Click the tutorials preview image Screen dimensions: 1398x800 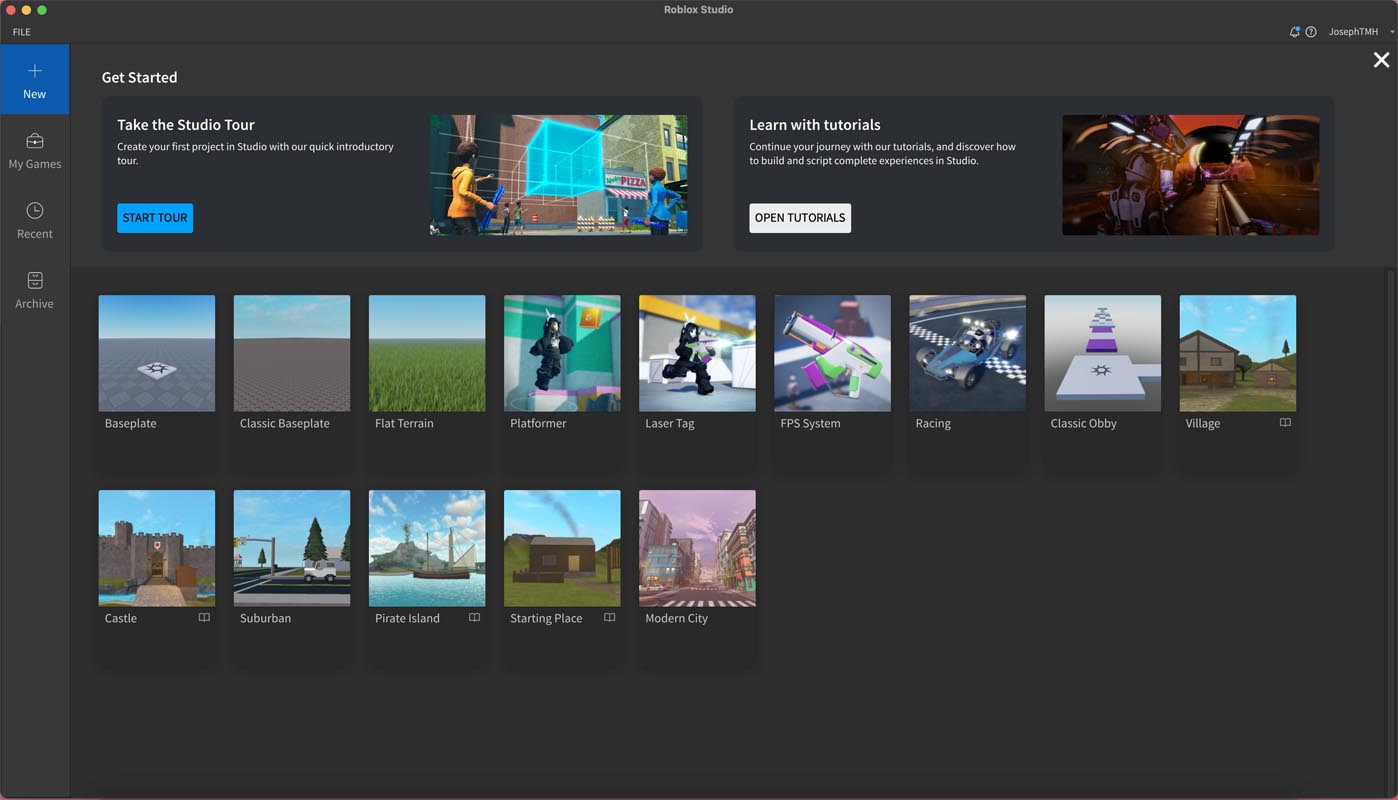coord(1191,175)
